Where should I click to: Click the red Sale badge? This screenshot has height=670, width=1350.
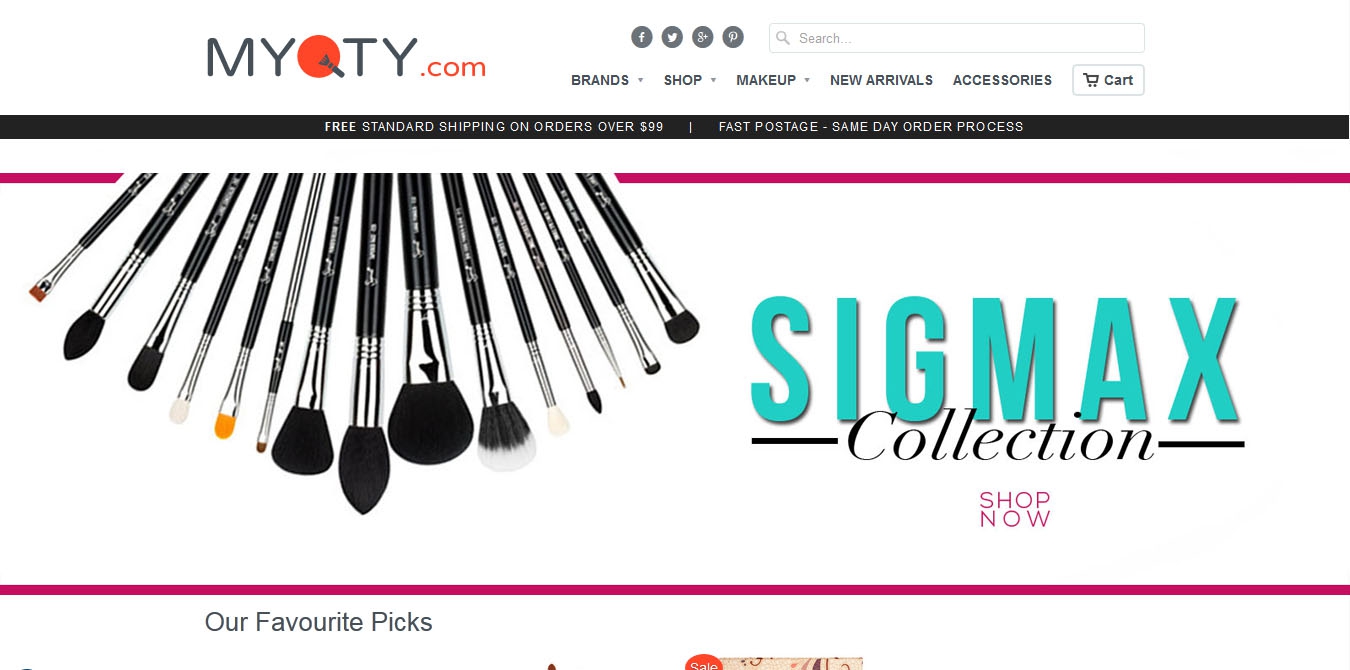point(704,662)
